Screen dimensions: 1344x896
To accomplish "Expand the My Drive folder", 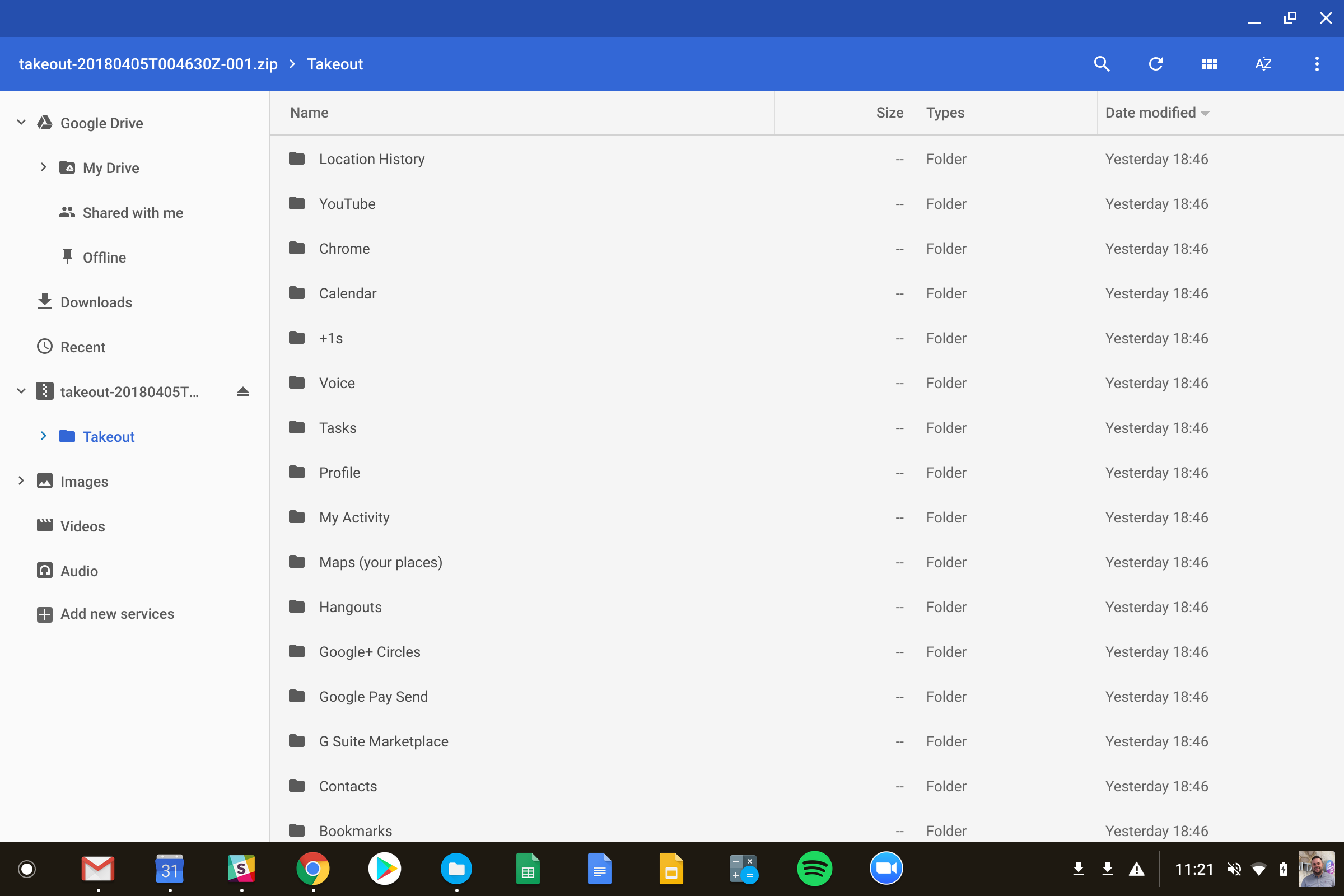I will (44, 167).
